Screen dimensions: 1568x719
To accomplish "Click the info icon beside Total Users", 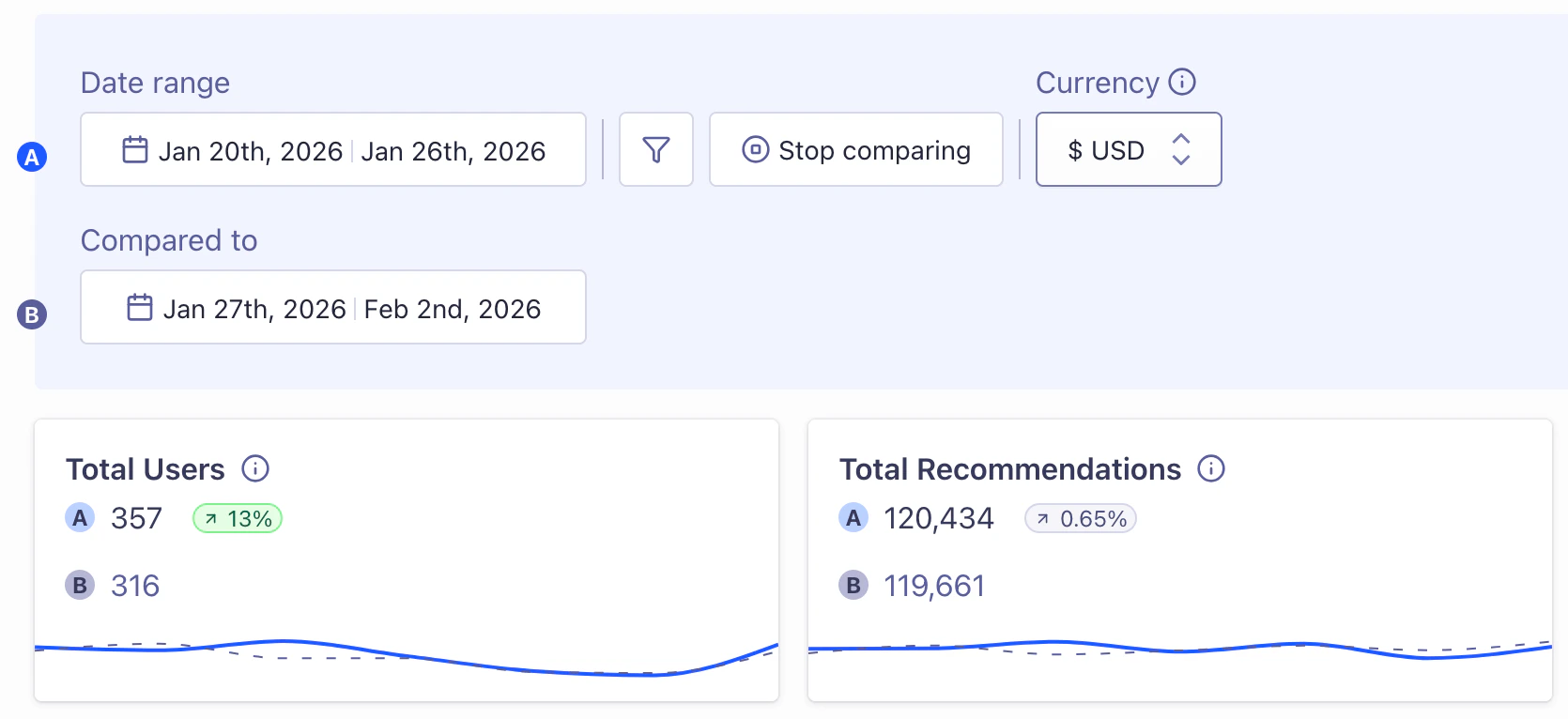I will point(255,468).
